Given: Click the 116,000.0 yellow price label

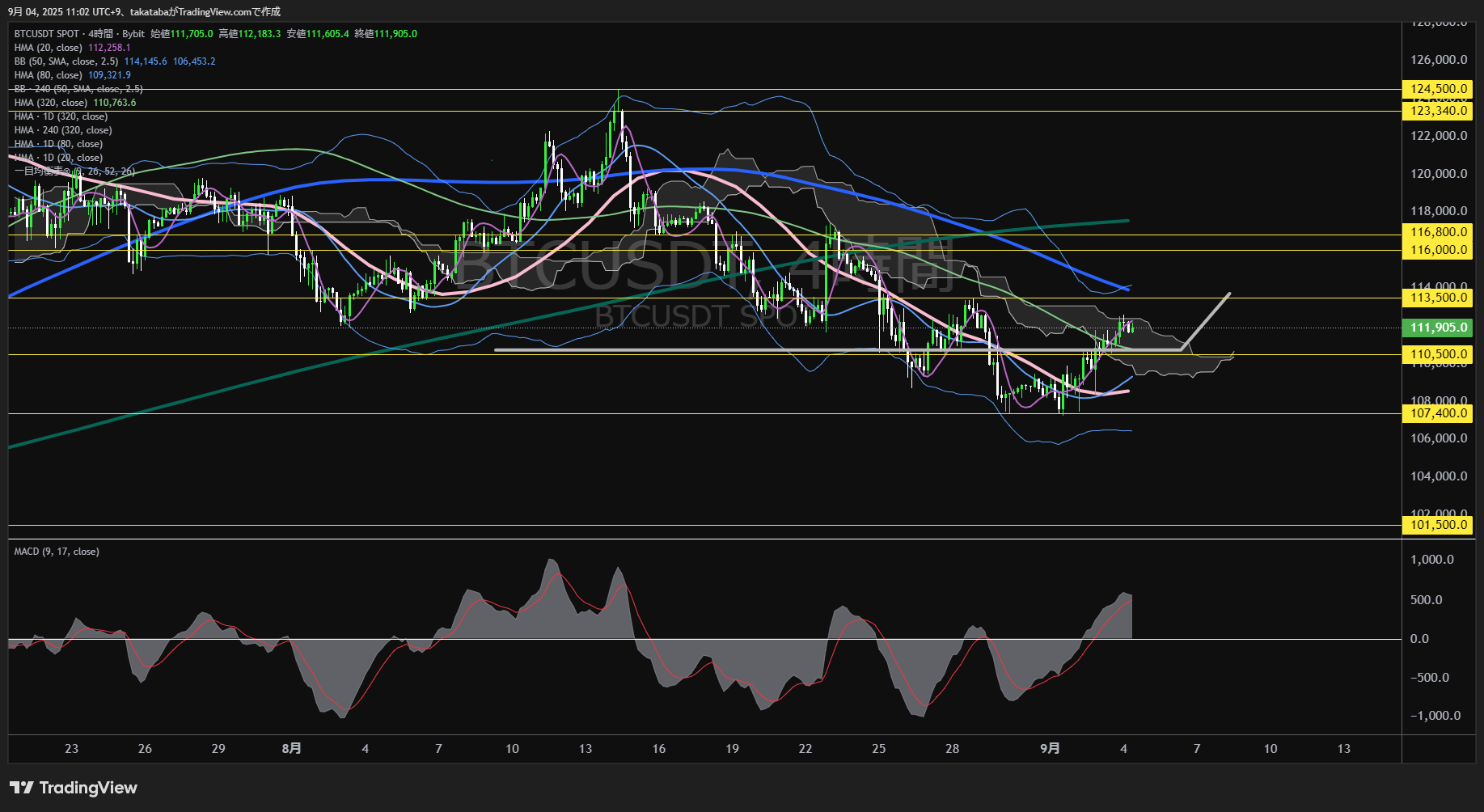Looking at the screenshot, I should click(x=1438, y=250).
